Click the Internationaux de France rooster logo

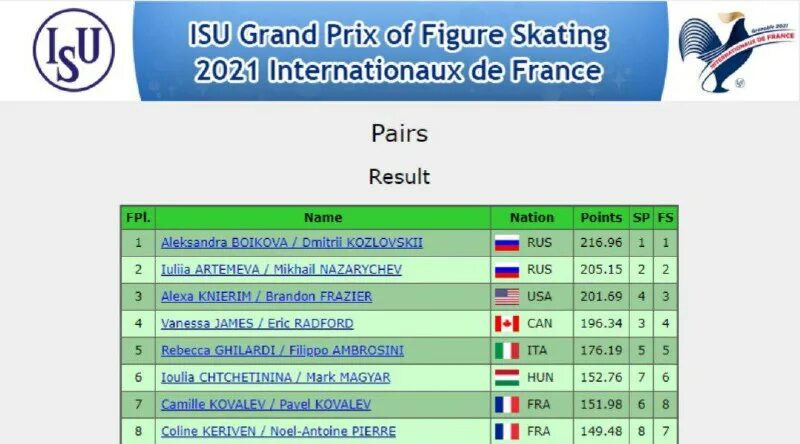(736, 52)
